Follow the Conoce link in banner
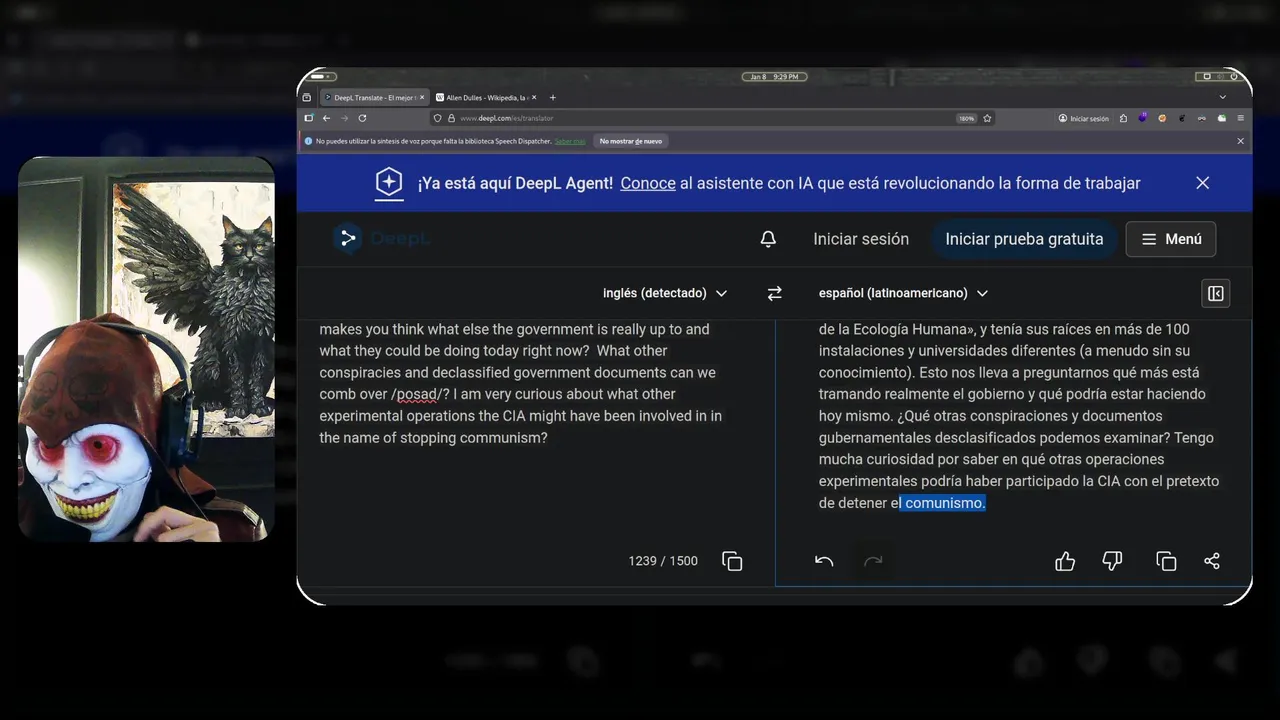The image size is (1280, 720). [648, 183]
